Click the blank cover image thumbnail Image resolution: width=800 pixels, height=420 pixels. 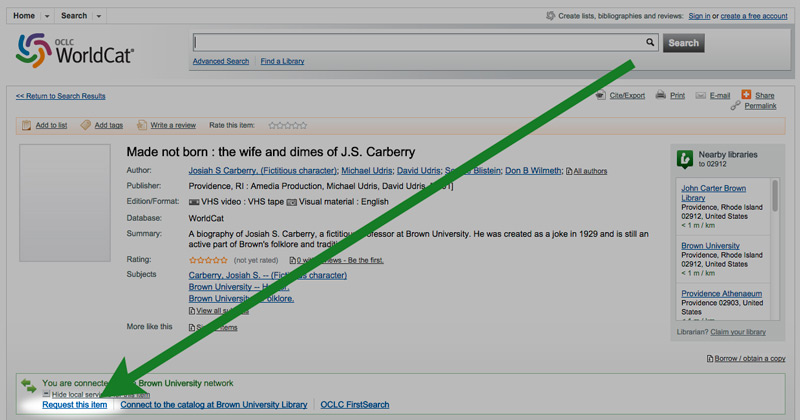click(x=65, y=203)
